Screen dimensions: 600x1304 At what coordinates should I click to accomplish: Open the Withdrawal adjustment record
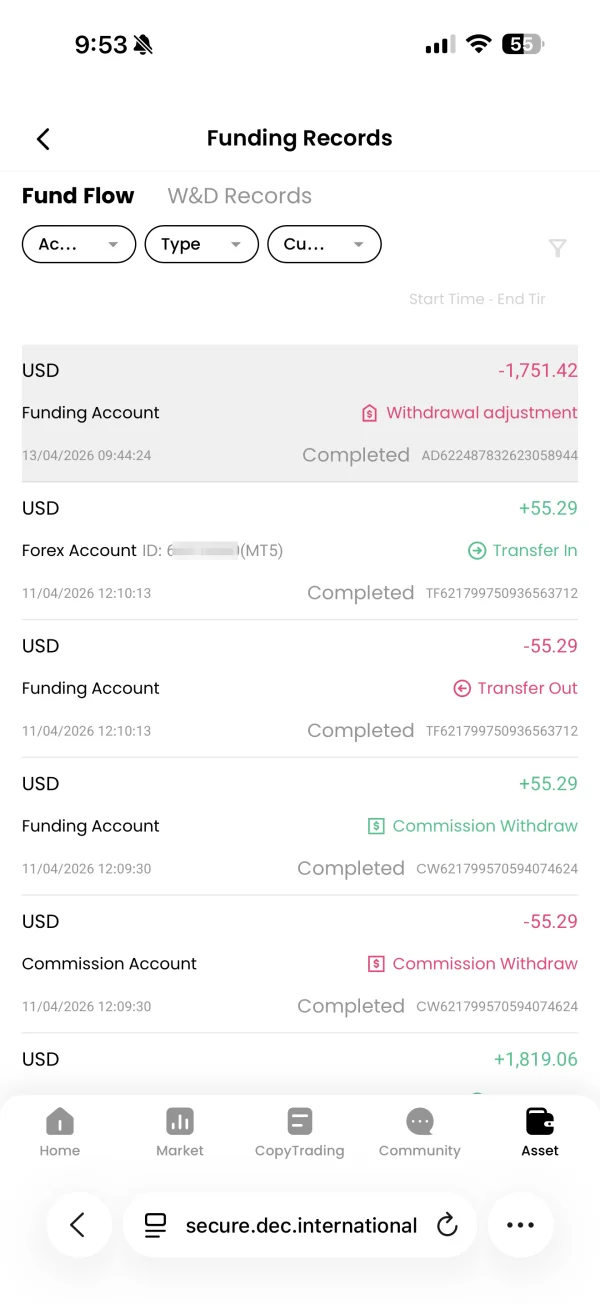[x=300, y=413]
